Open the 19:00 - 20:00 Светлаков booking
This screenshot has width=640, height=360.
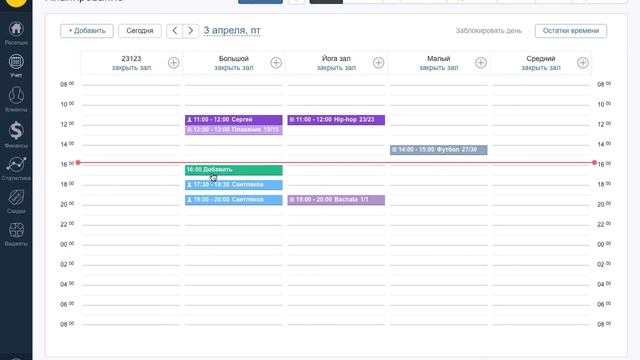tap(233, 200)
